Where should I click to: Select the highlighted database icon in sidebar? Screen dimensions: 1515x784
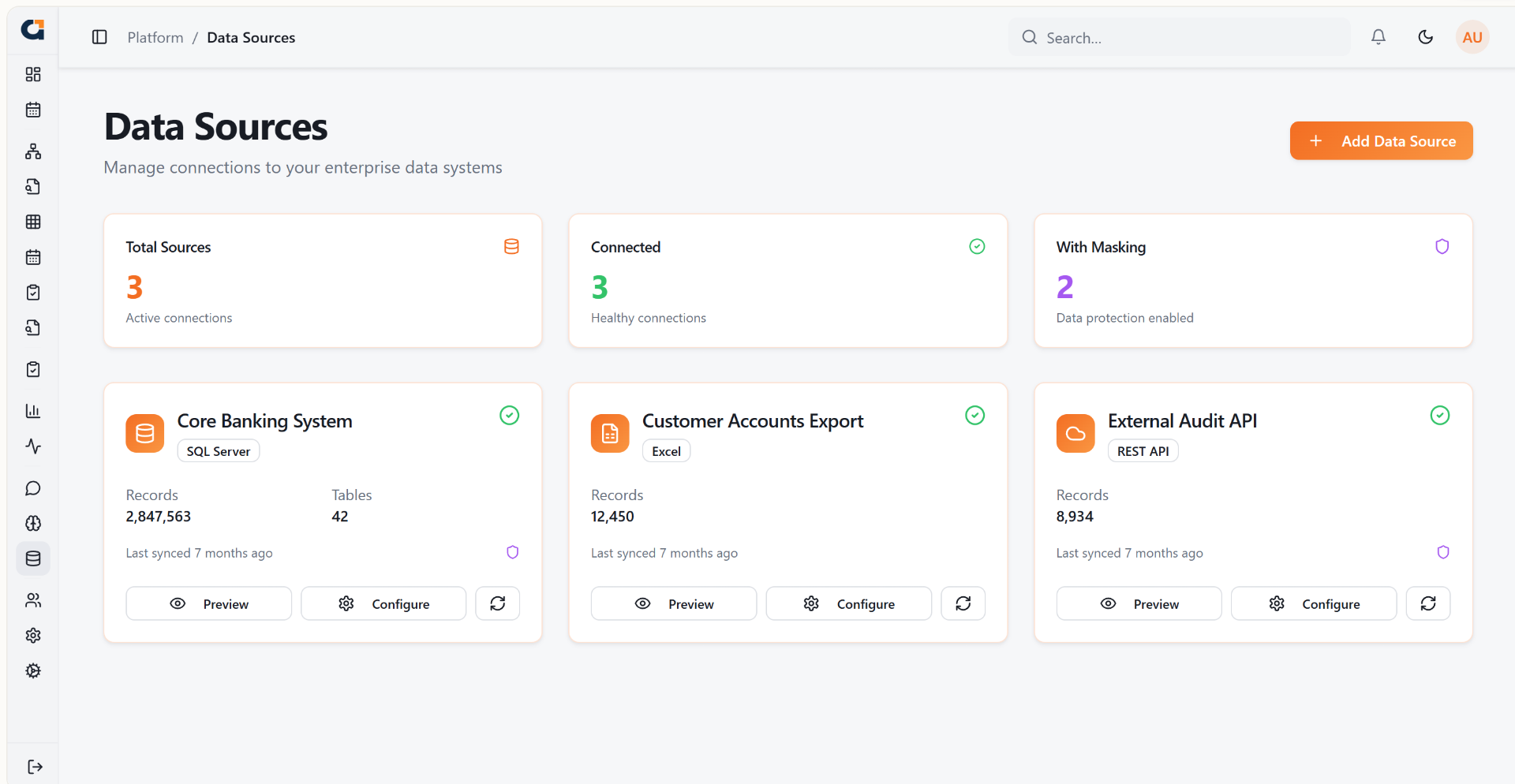(x=33, y=558)
